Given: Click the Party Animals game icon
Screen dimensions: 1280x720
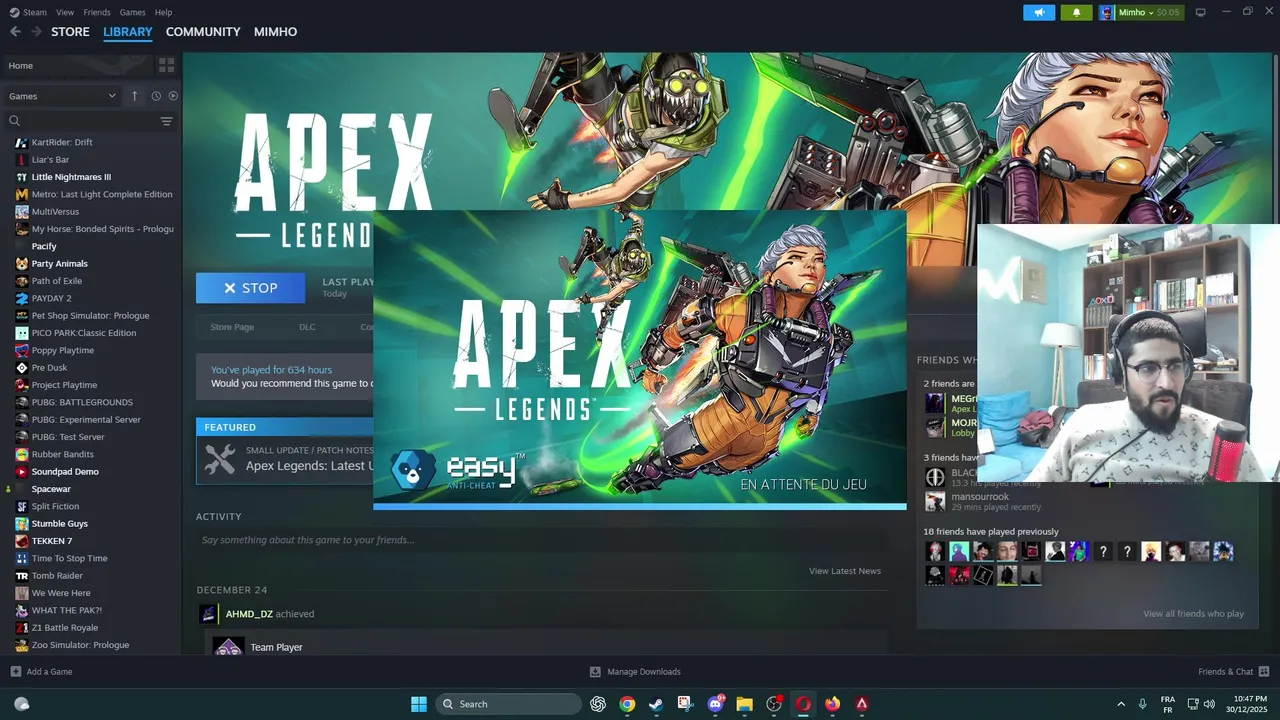Looking at the screenshot, I should point(22,264).
